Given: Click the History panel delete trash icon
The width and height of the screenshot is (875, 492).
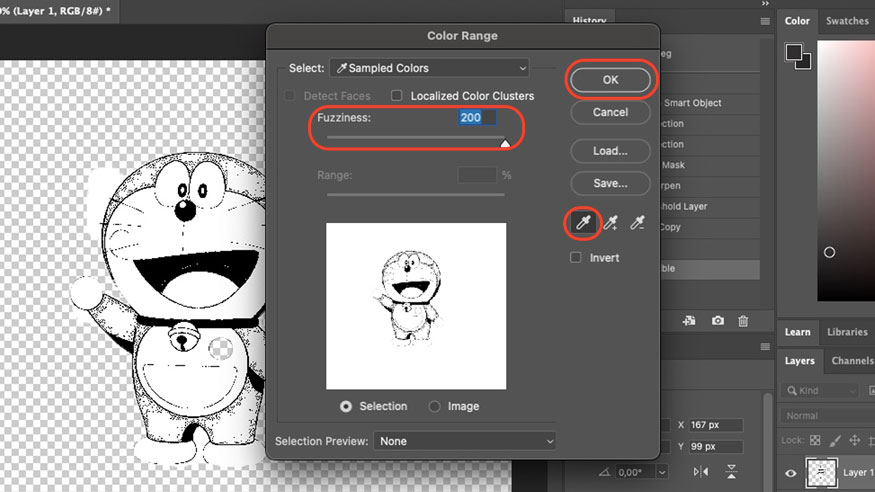Looking at the screenshot, I should [x=743, y=321].
